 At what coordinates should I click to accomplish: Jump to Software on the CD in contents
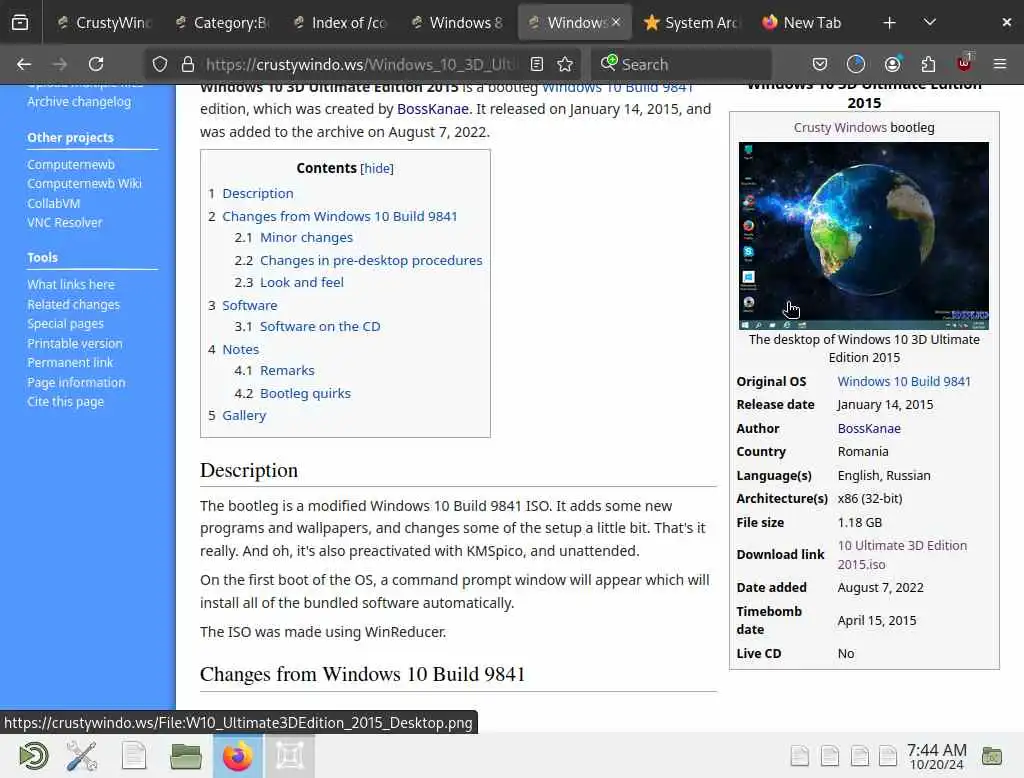(x=320, y=326)
